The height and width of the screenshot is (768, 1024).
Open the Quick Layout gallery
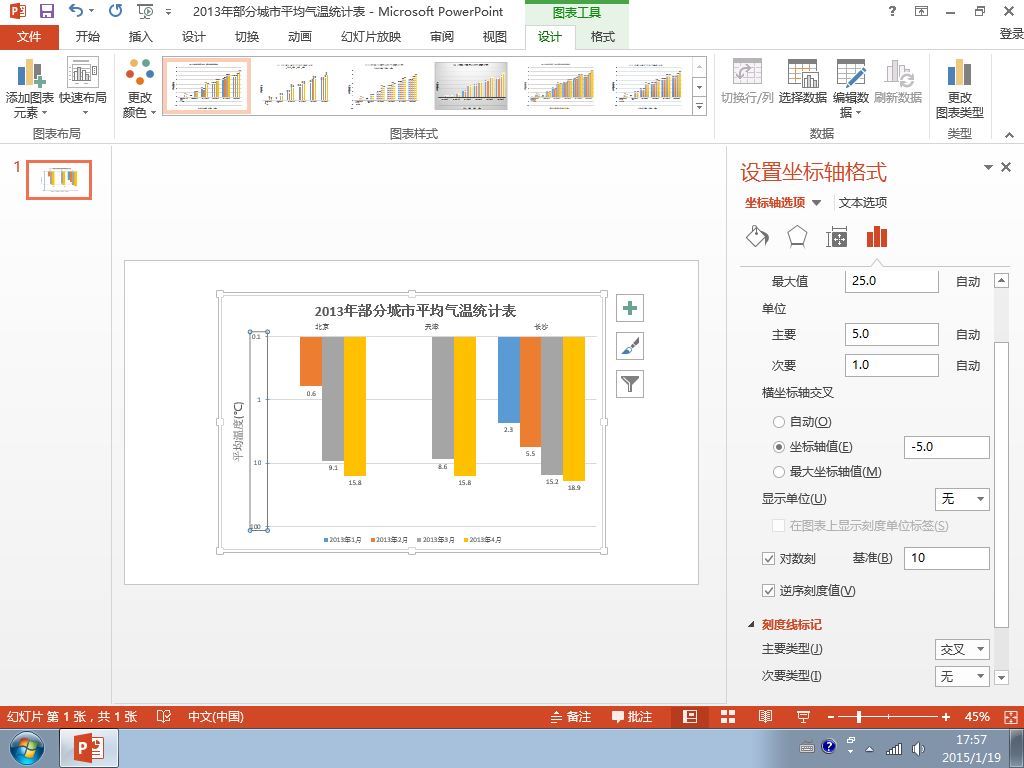pyautogui.click(x=83, y=88)
